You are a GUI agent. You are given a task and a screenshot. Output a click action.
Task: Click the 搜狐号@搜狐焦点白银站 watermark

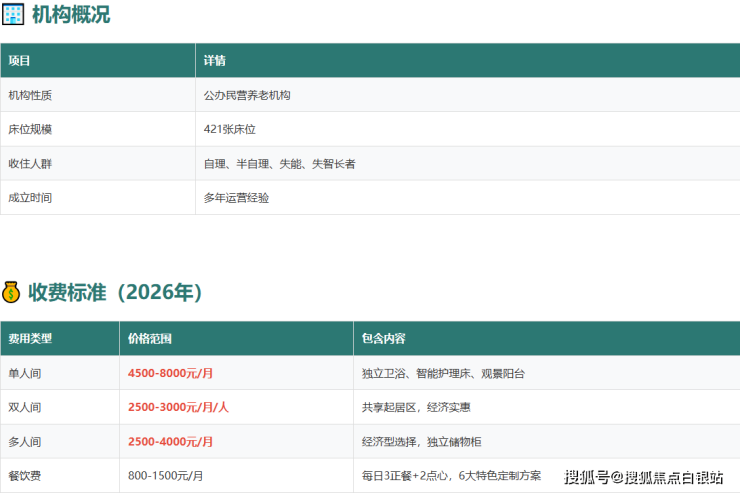(x=646, y=477)
